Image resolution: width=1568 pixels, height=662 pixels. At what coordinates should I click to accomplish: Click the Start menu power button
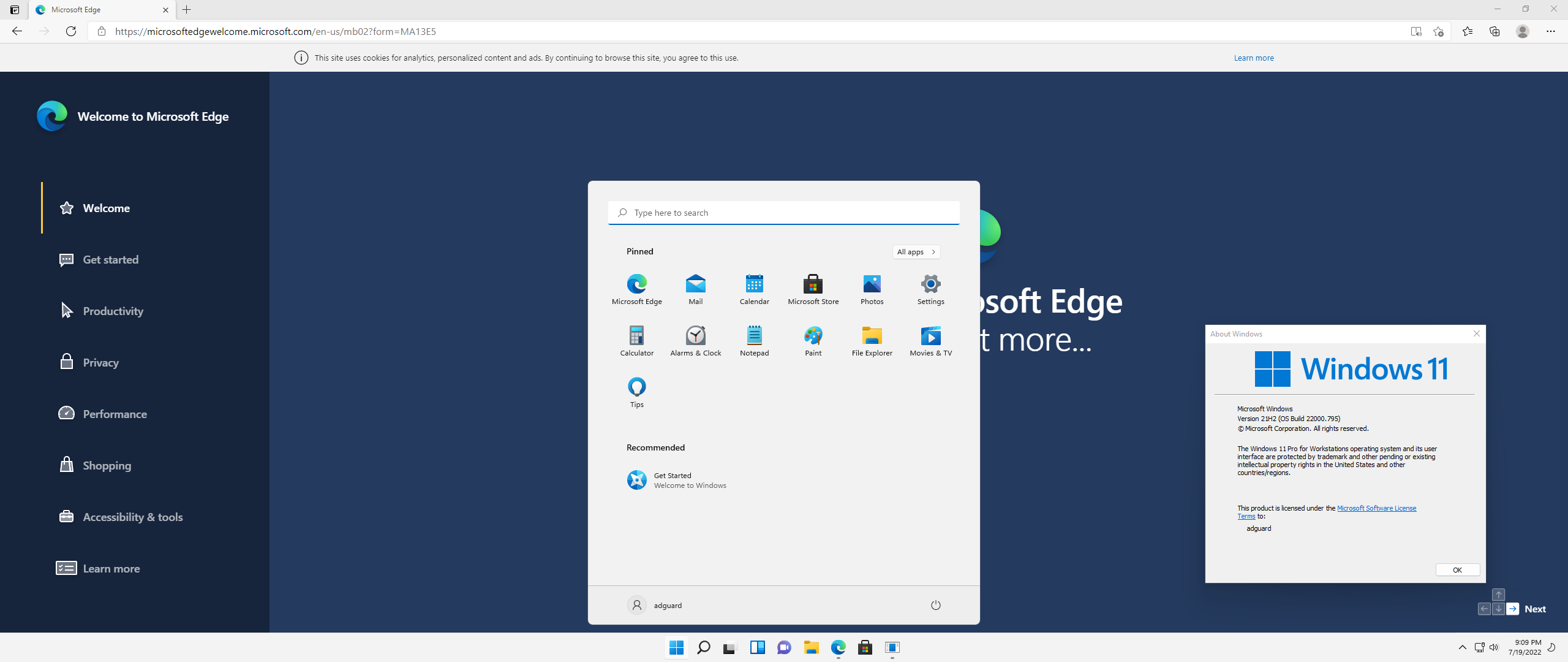[x=935, y=605]
